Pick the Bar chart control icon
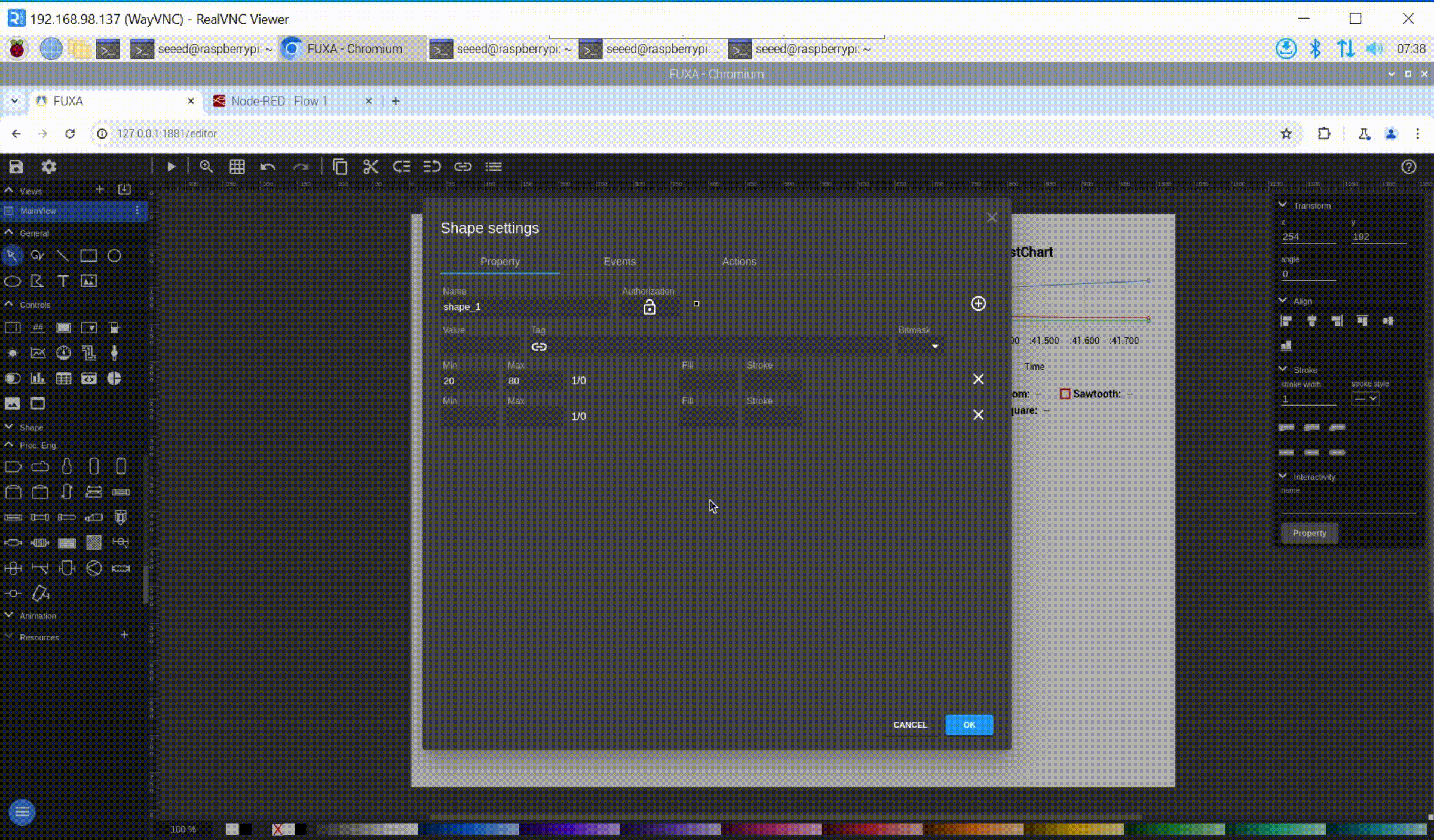This screenshot has height=840, width=1434. pos(38,378)
